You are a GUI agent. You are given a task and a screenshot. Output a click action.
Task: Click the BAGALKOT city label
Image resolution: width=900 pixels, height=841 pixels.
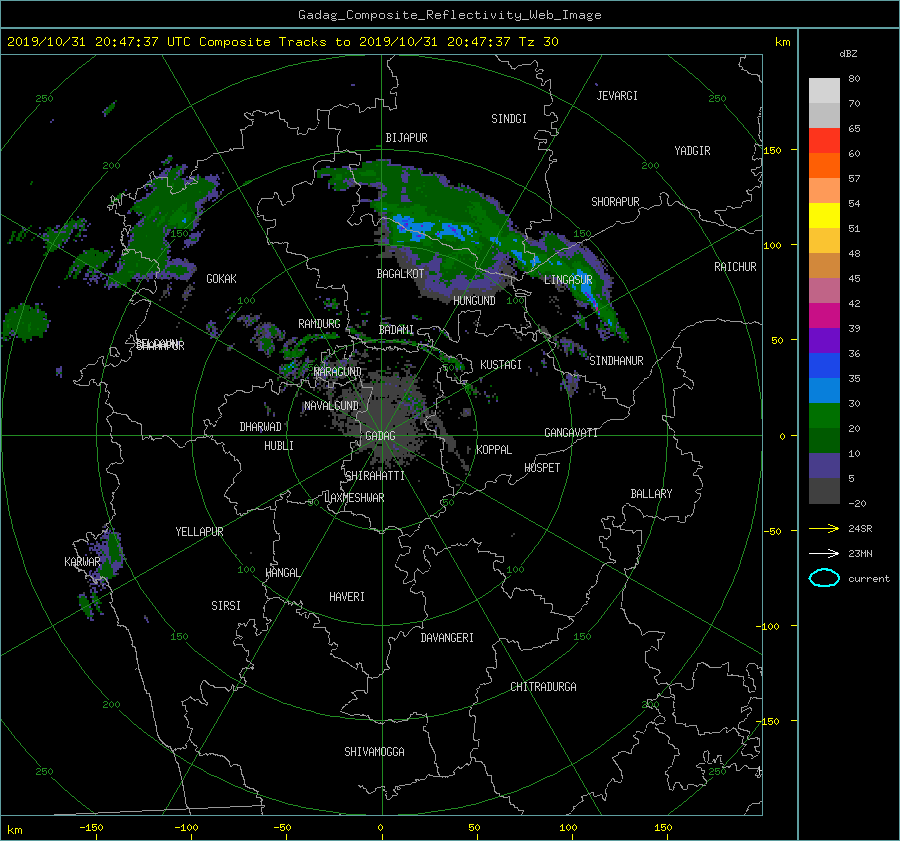click(400, 274)
